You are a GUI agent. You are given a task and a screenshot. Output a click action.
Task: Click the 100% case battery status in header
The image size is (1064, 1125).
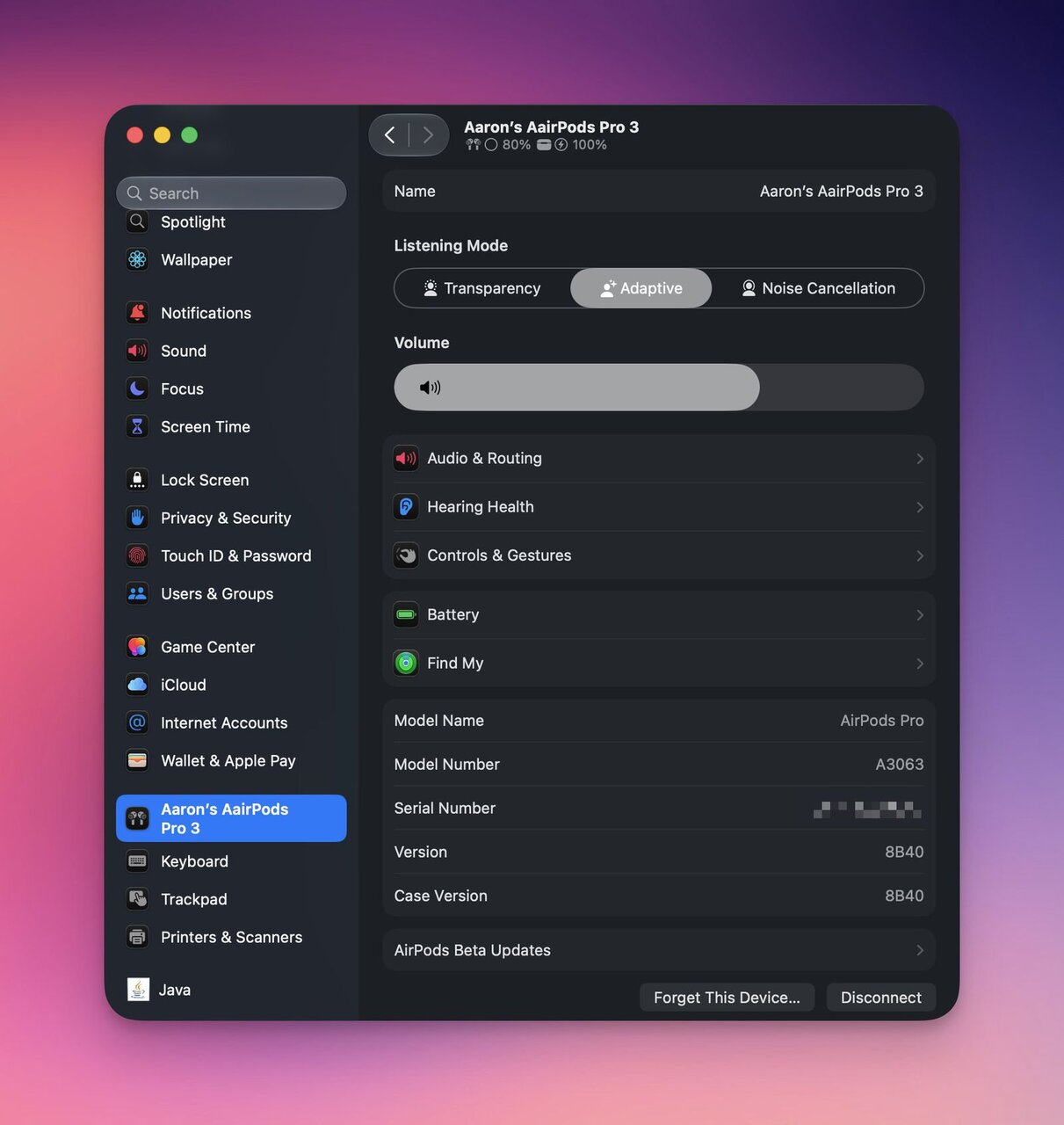point(572,145)
